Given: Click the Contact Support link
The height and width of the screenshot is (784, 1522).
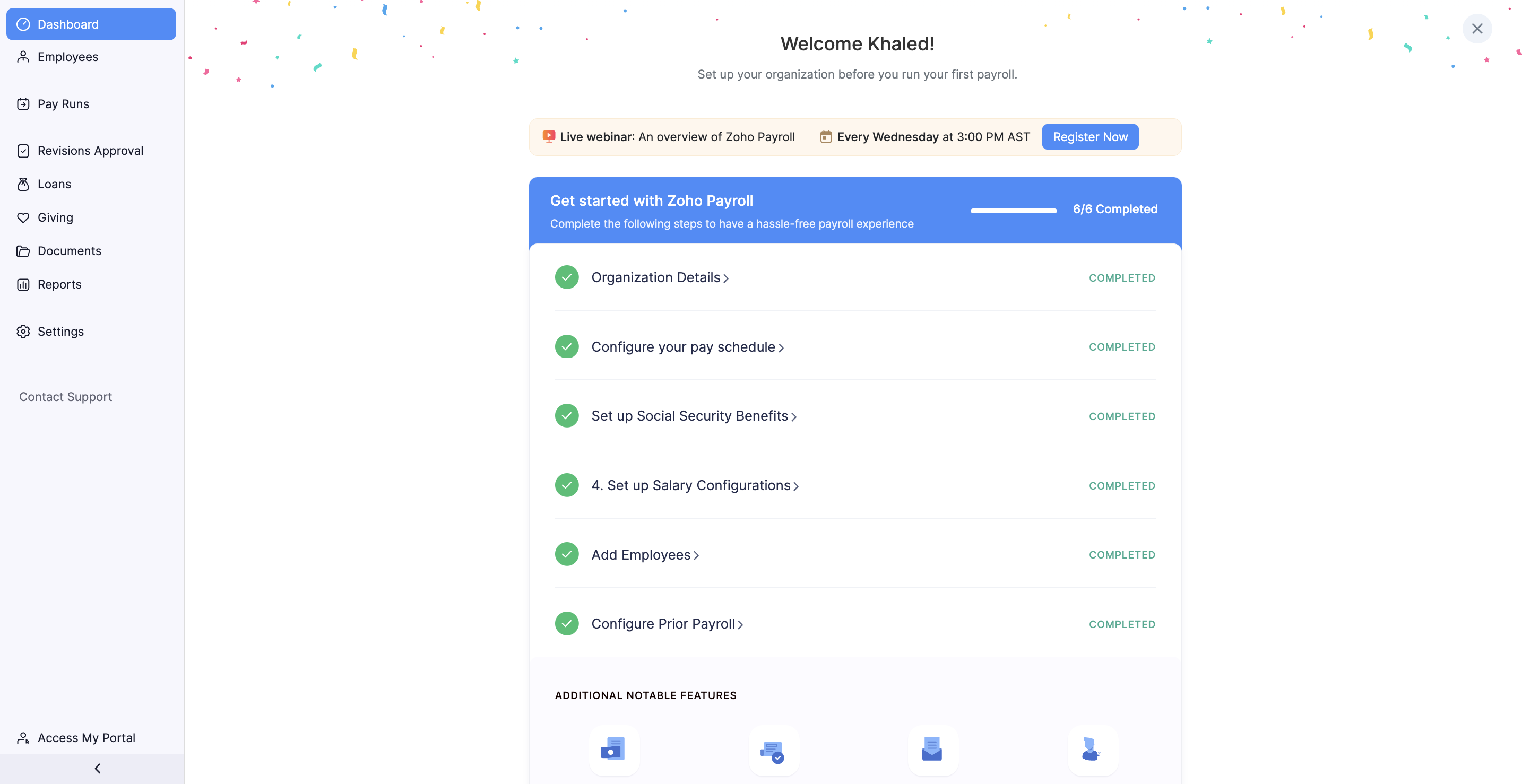Looking at the screenshot, I should pos(65,397).
